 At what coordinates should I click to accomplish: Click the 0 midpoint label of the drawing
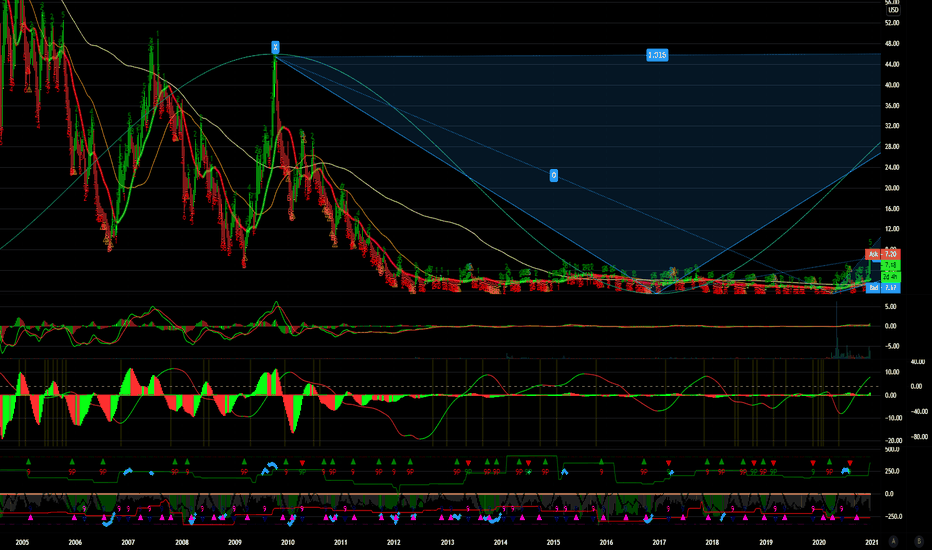553,175
